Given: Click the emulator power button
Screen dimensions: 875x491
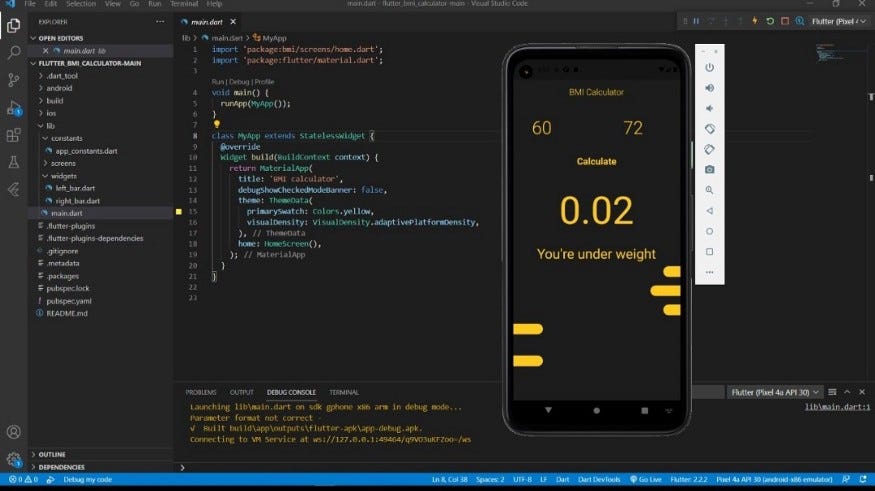Looking at the screenshot, I should click(x=709, y=68).
